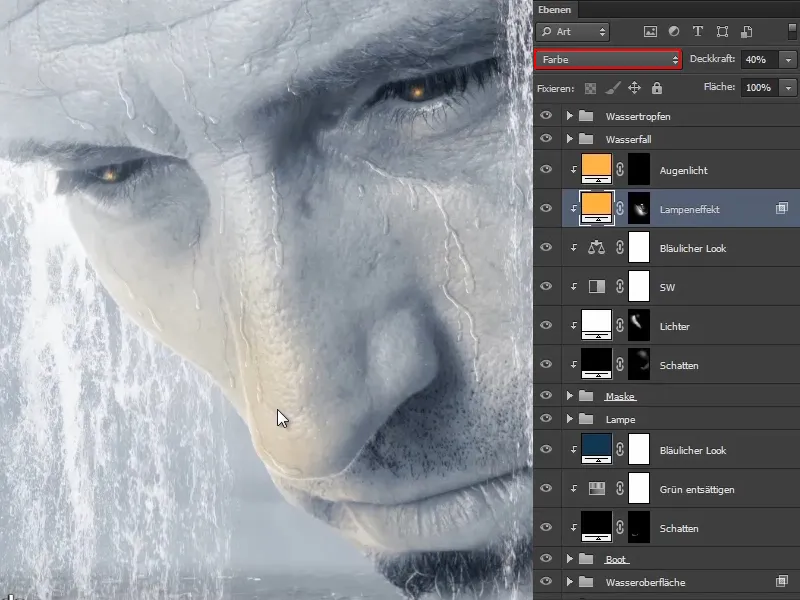Click blending options icon on Lampeneffekt row
Image resolution: width=800 pixels, height=600 pixels.
coord(782,208)
